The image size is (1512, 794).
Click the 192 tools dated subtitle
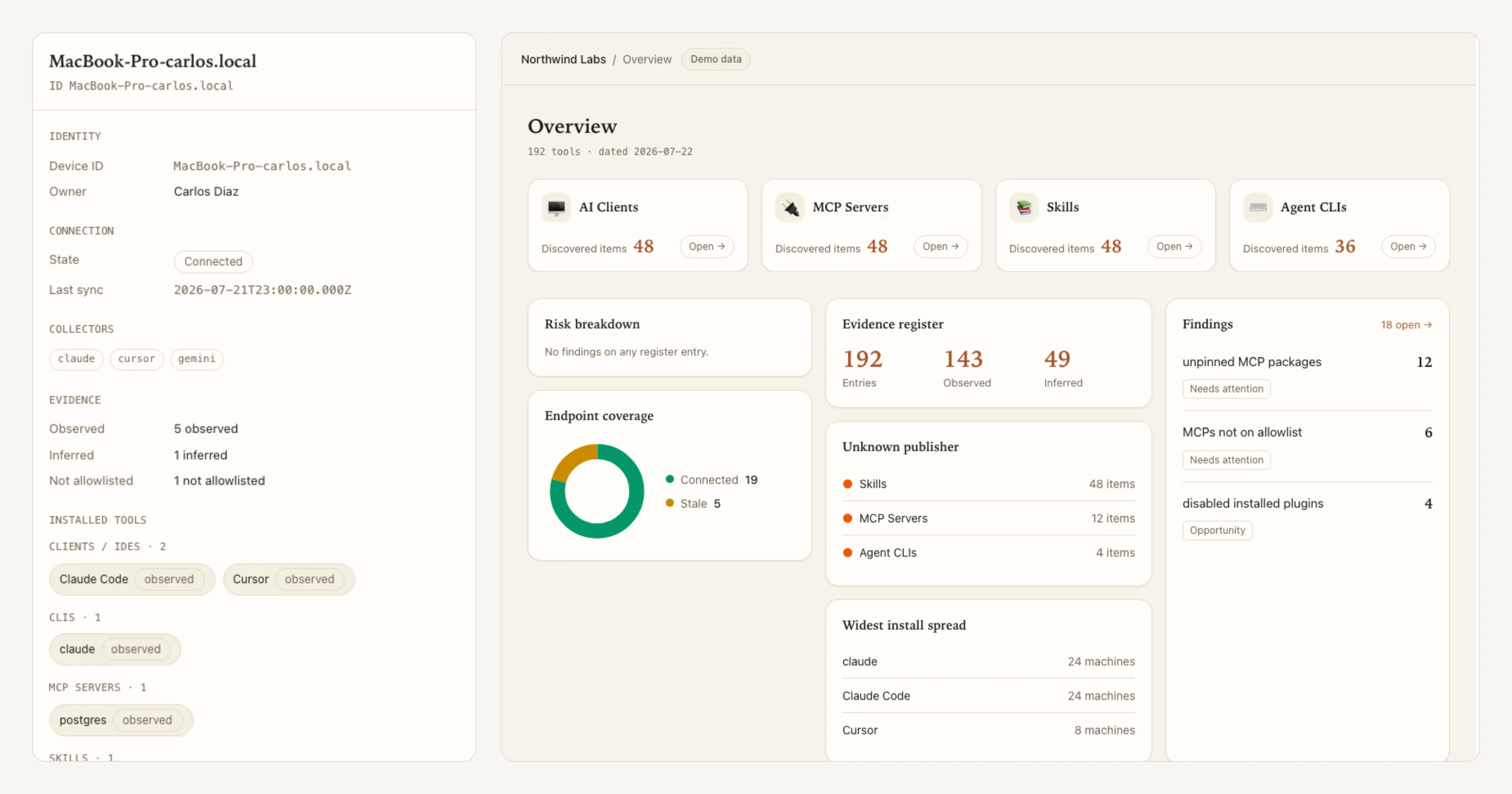[x=610, y=152]
